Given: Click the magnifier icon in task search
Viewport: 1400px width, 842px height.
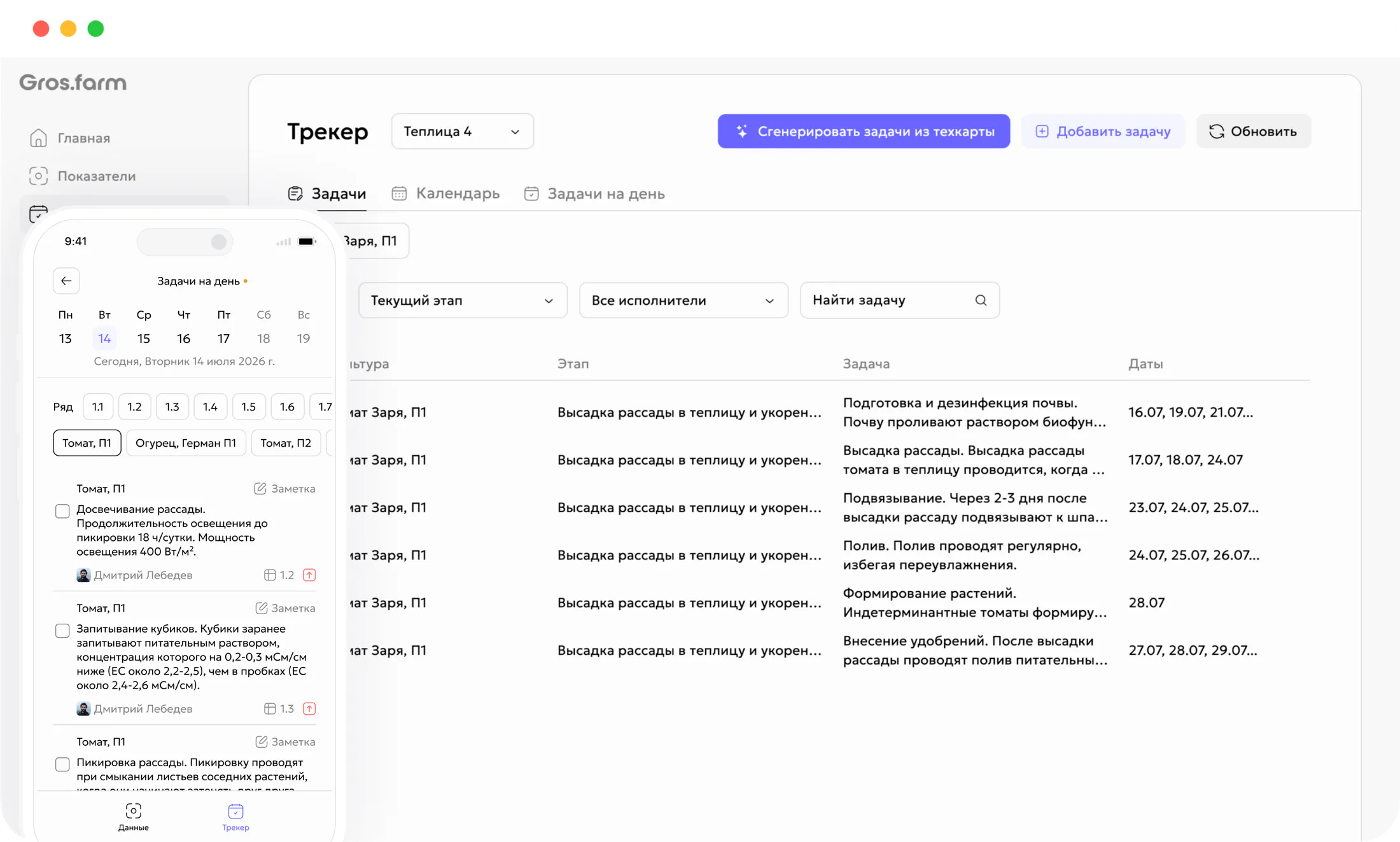Looking at the screenshot, I should (981, 300).
